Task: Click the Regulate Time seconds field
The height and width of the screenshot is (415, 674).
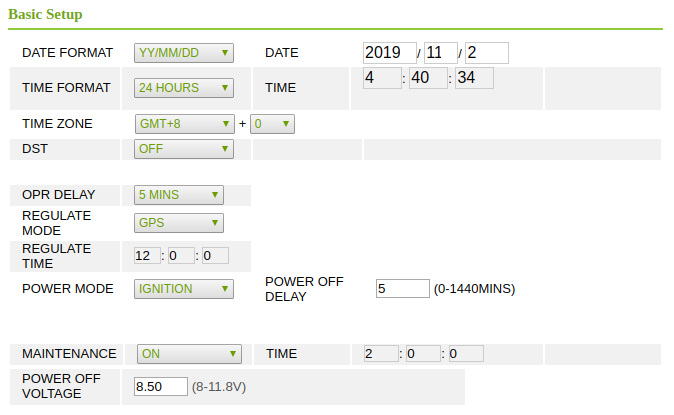Action: coord(215,256)
